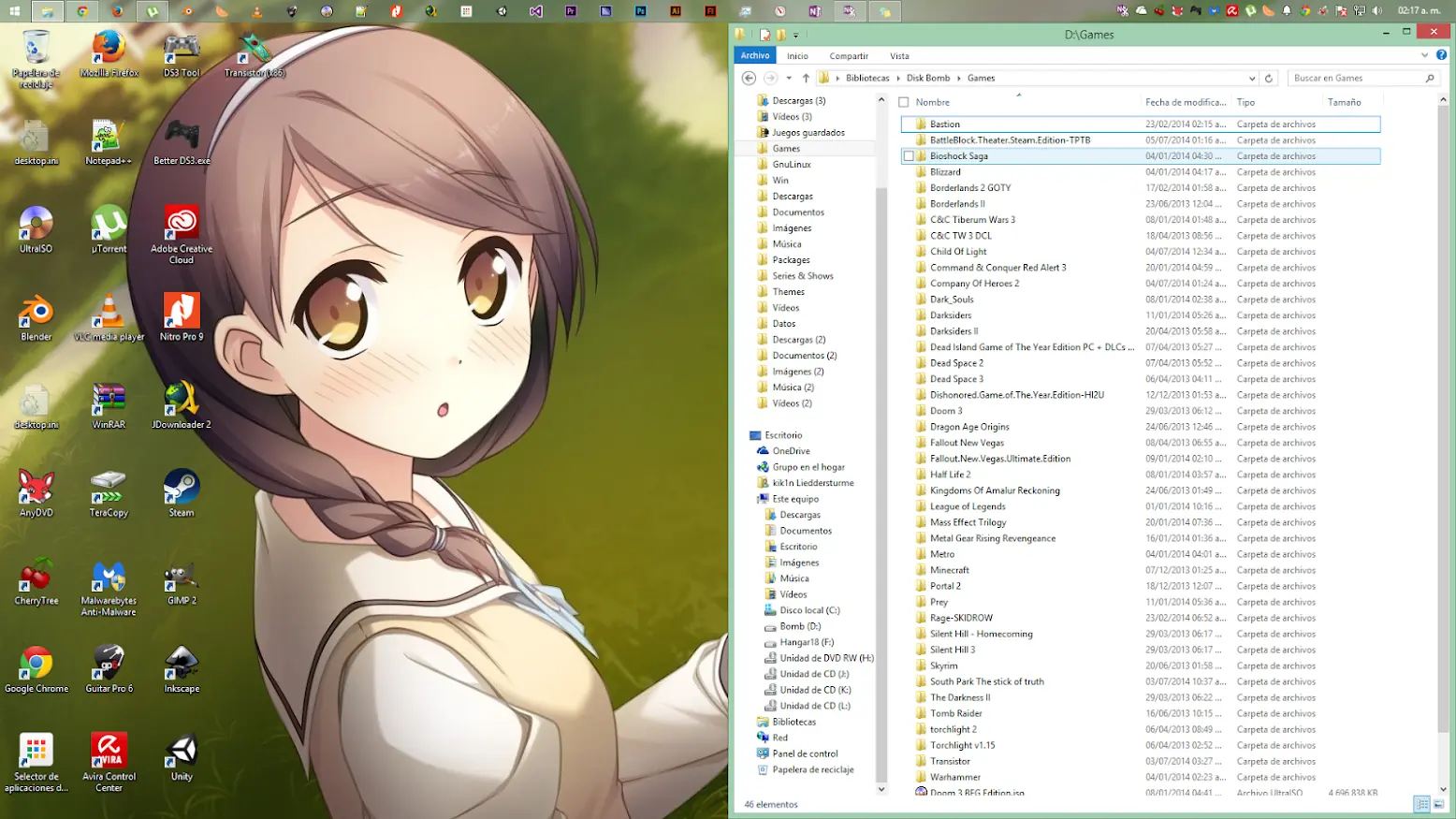1456x819 pixels.
Task: Expand path after Disk Bomb breadcrumb arrow
Action: point(959,79)
